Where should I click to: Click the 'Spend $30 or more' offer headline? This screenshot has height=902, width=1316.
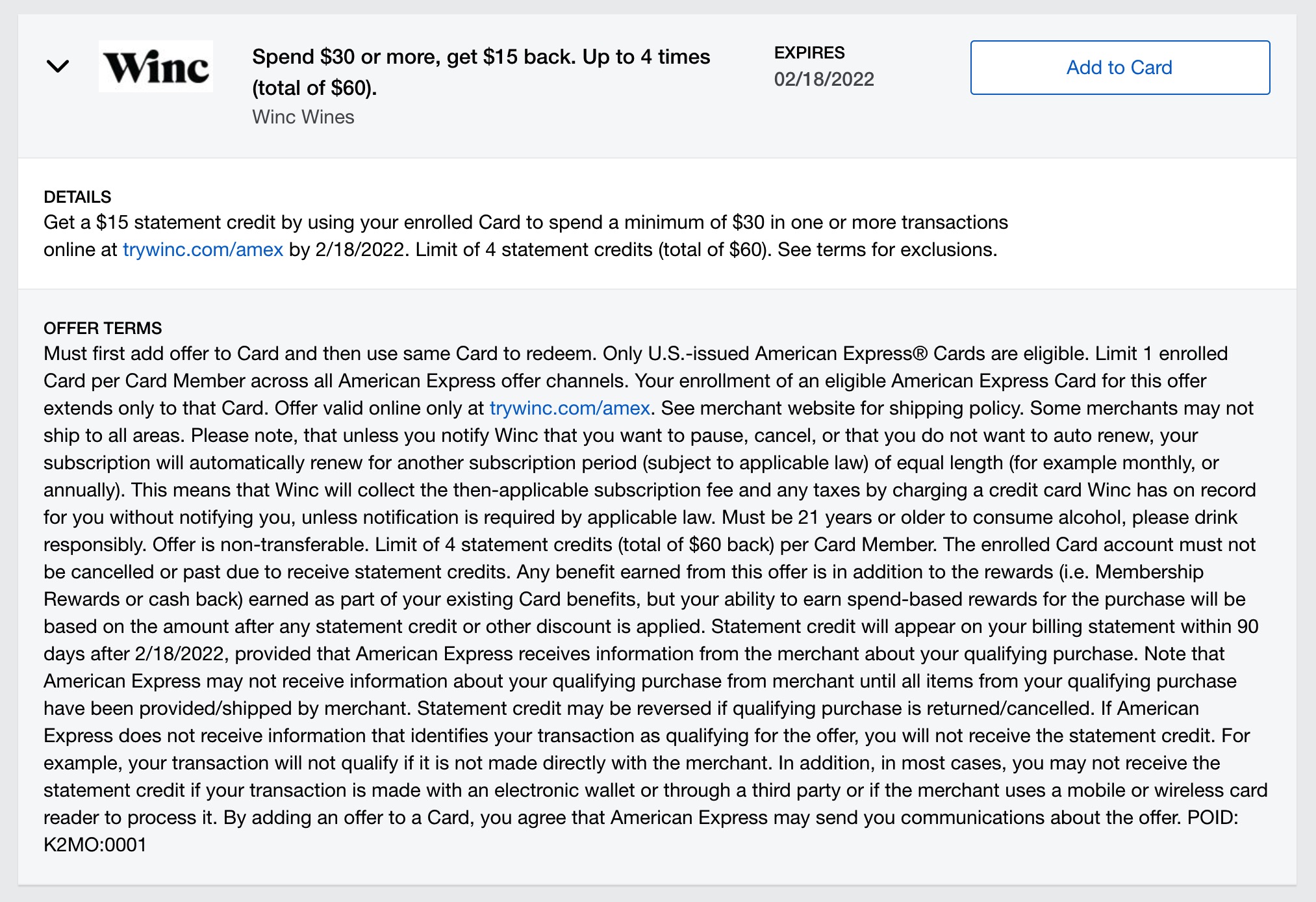pos(481,57)
